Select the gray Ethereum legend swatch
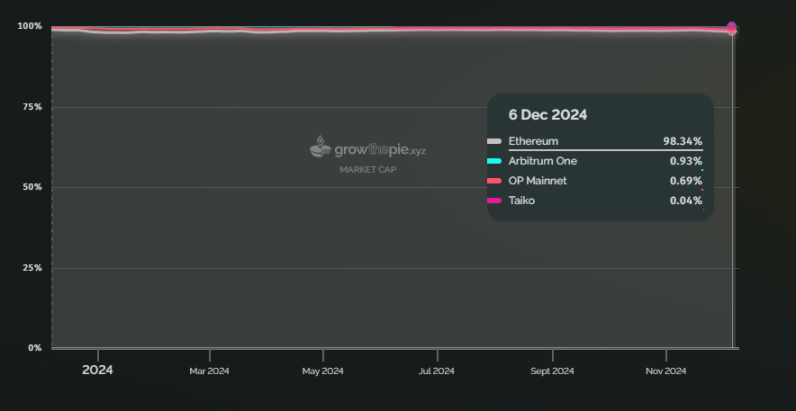Screen dimensions: 796x411 point(494,141)
